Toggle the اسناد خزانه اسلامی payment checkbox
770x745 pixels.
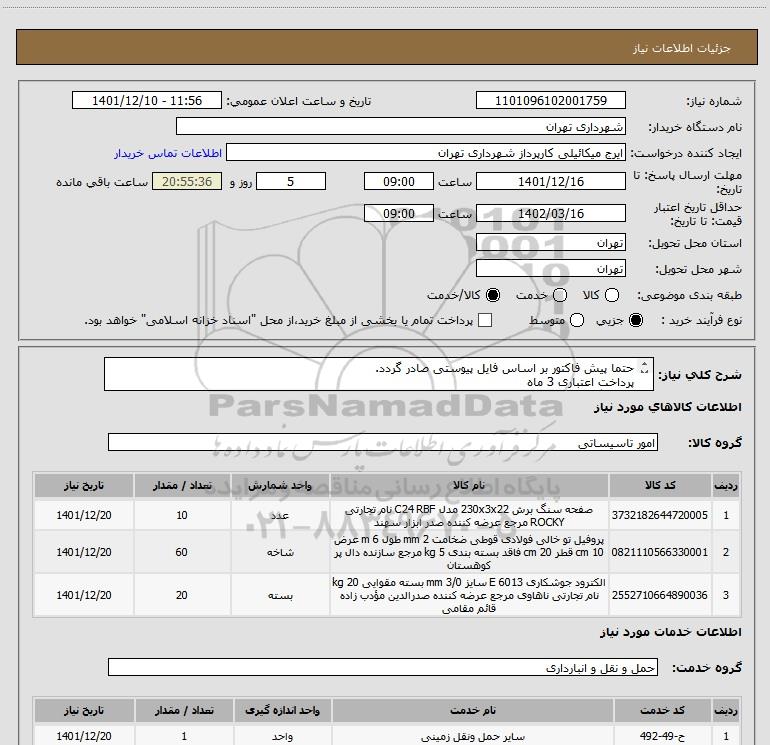[485, 320]
